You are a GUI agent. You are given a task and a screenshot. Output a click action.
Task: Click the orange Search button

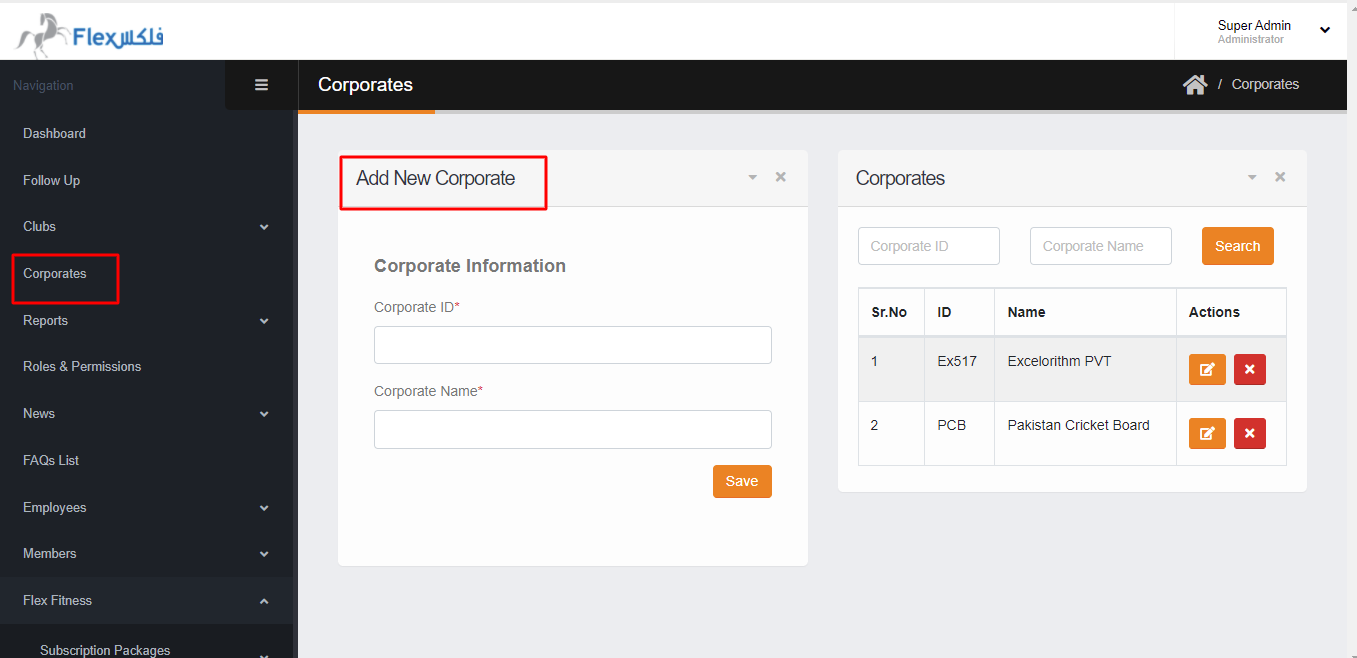[1237, 246]
